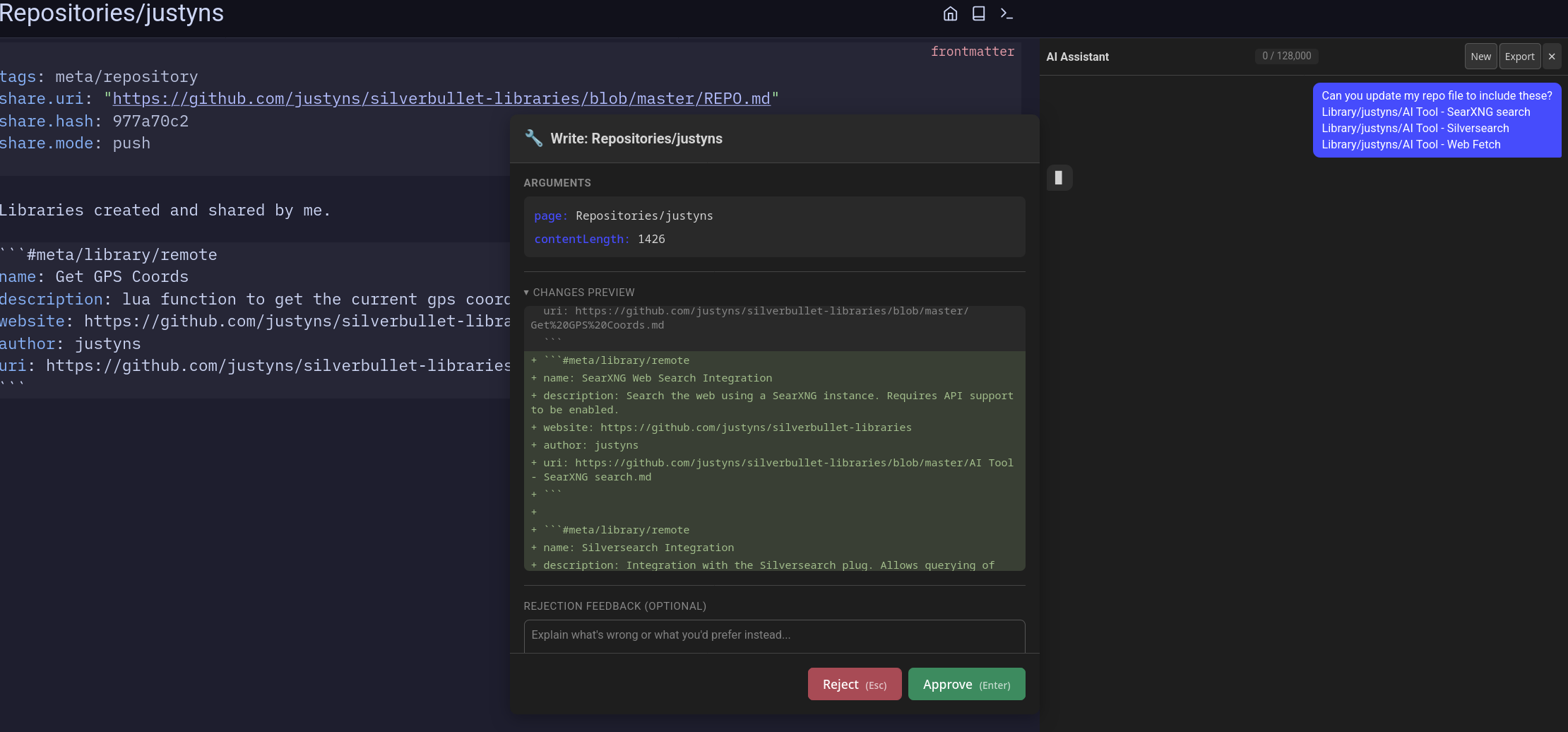Reject the proposed page changes
Viewport: 1568px width, 732px height.
pos(854,684)
